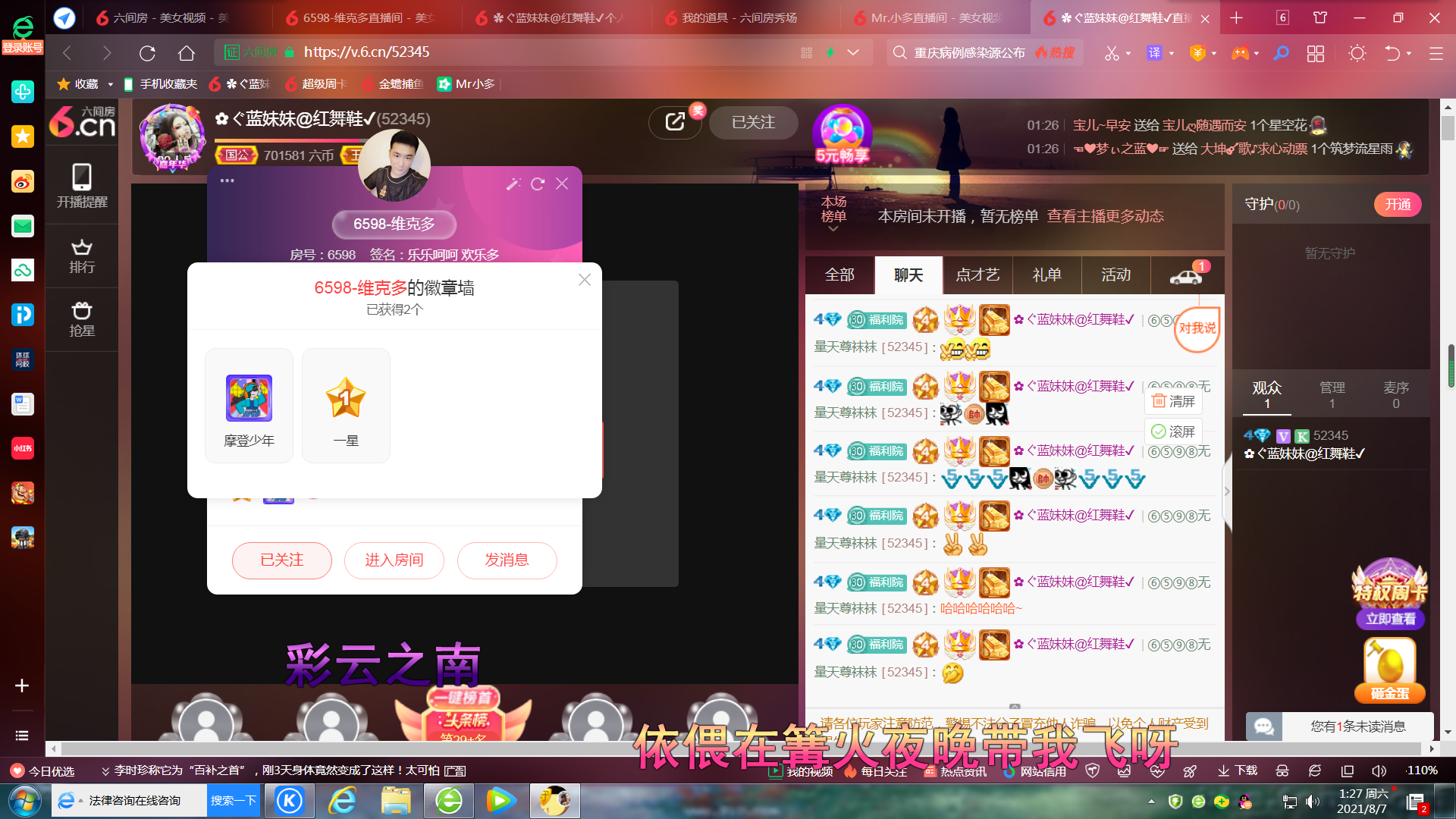Select the 摩登少年 badge
This screenshot has height=819, width=1456.
pos(249,406)
